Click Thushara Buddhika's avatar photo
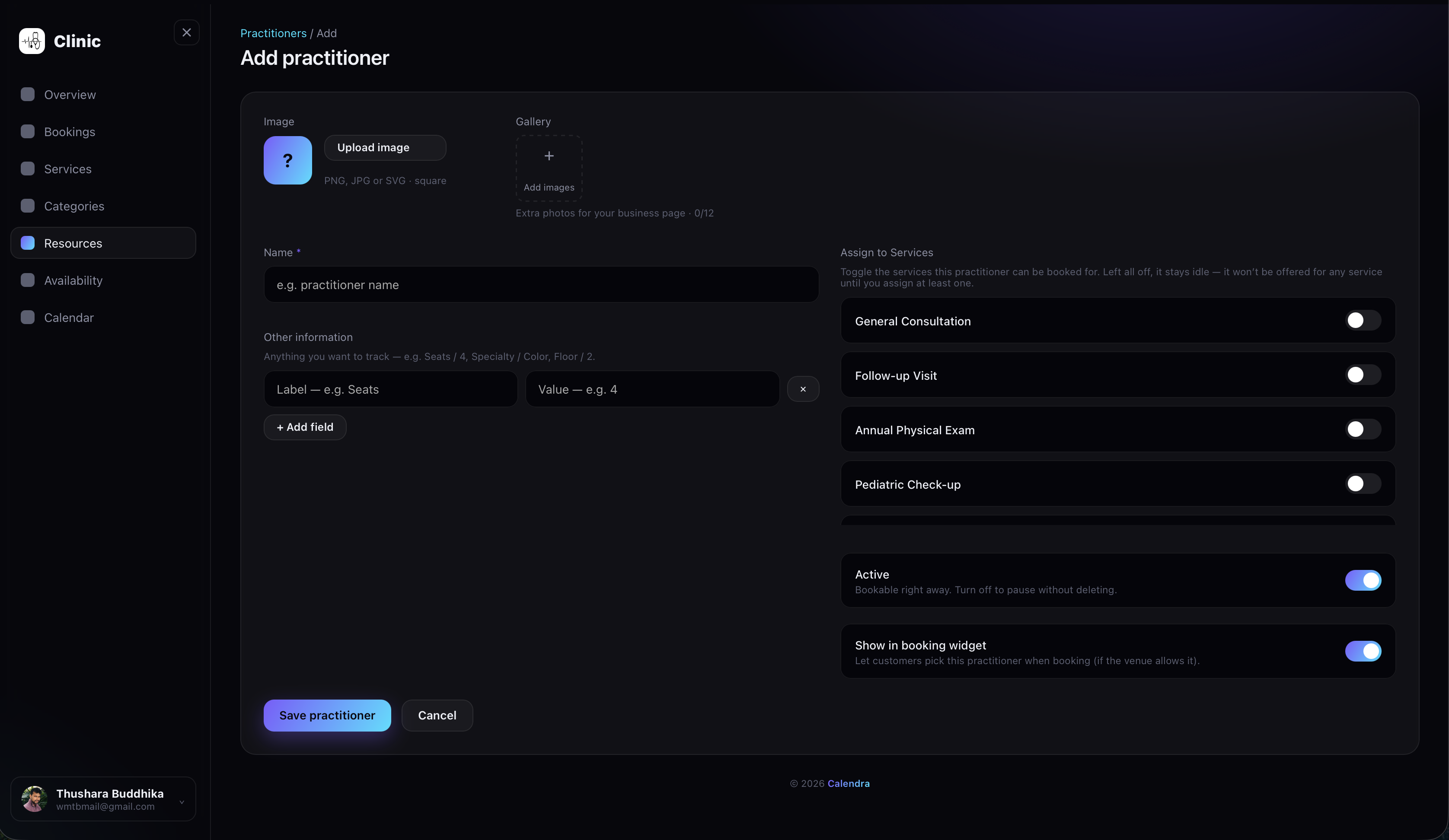 [34, 799]
